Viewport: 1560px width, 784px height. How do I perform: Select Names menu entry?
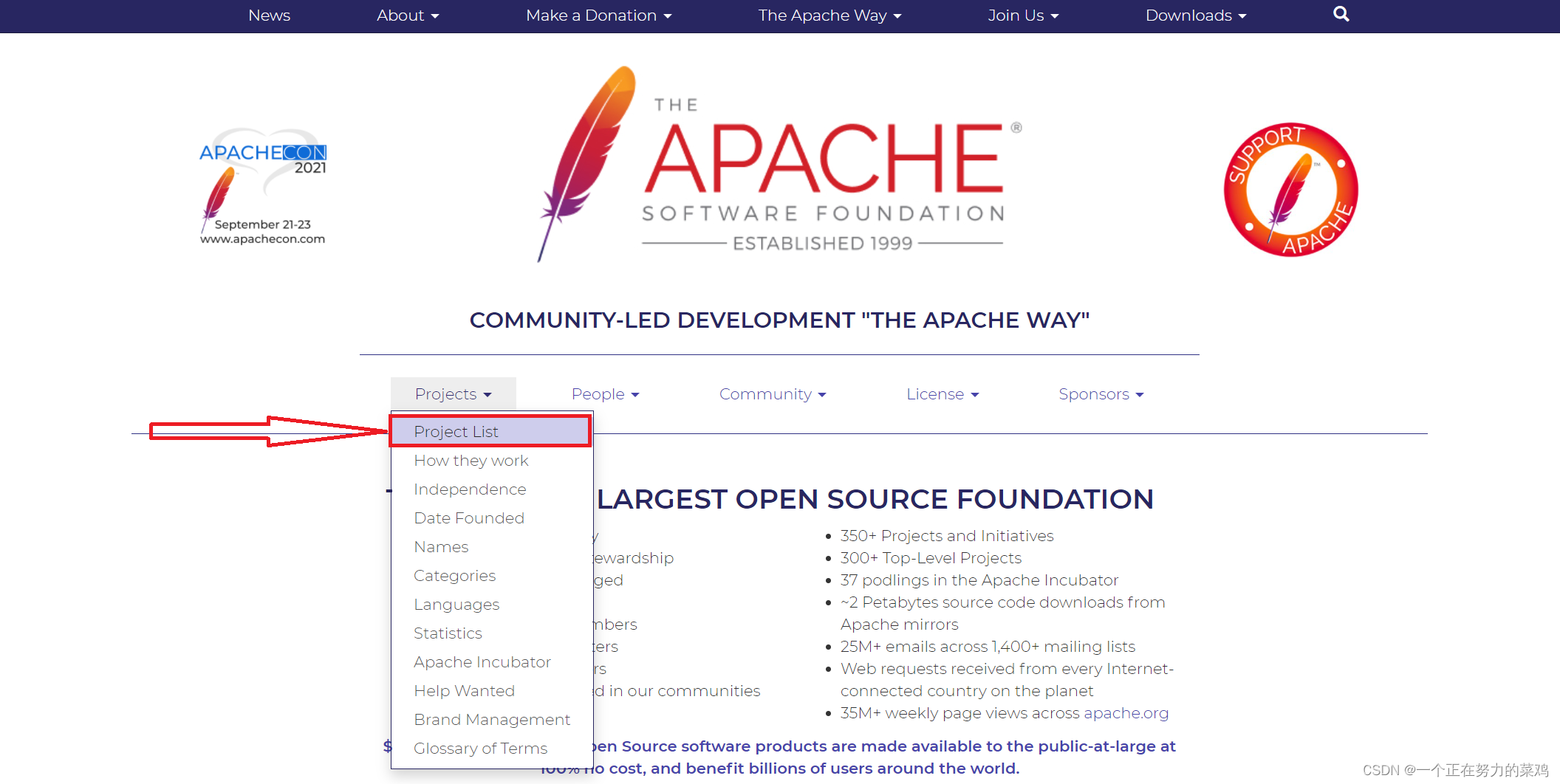(x=491, y=547)
